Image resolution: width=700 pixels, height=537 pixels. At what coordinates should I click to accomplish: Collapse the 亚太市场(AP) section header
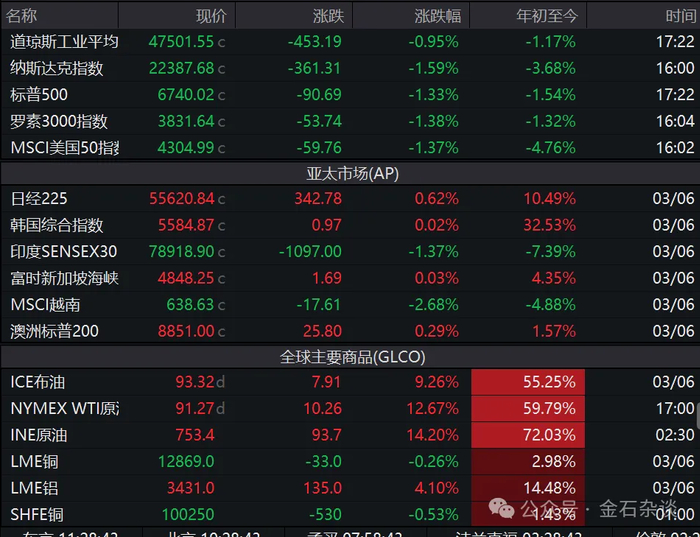(x=352, y=173)
